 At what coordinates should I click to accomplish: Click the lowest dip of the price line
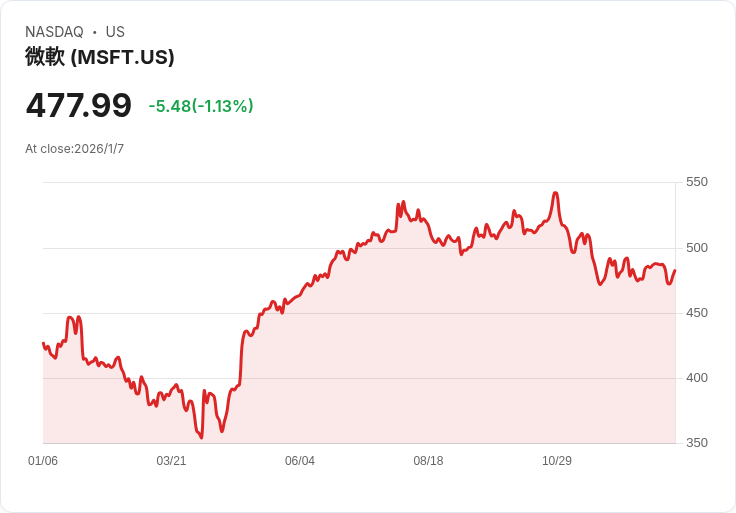(x=201, y=437)
